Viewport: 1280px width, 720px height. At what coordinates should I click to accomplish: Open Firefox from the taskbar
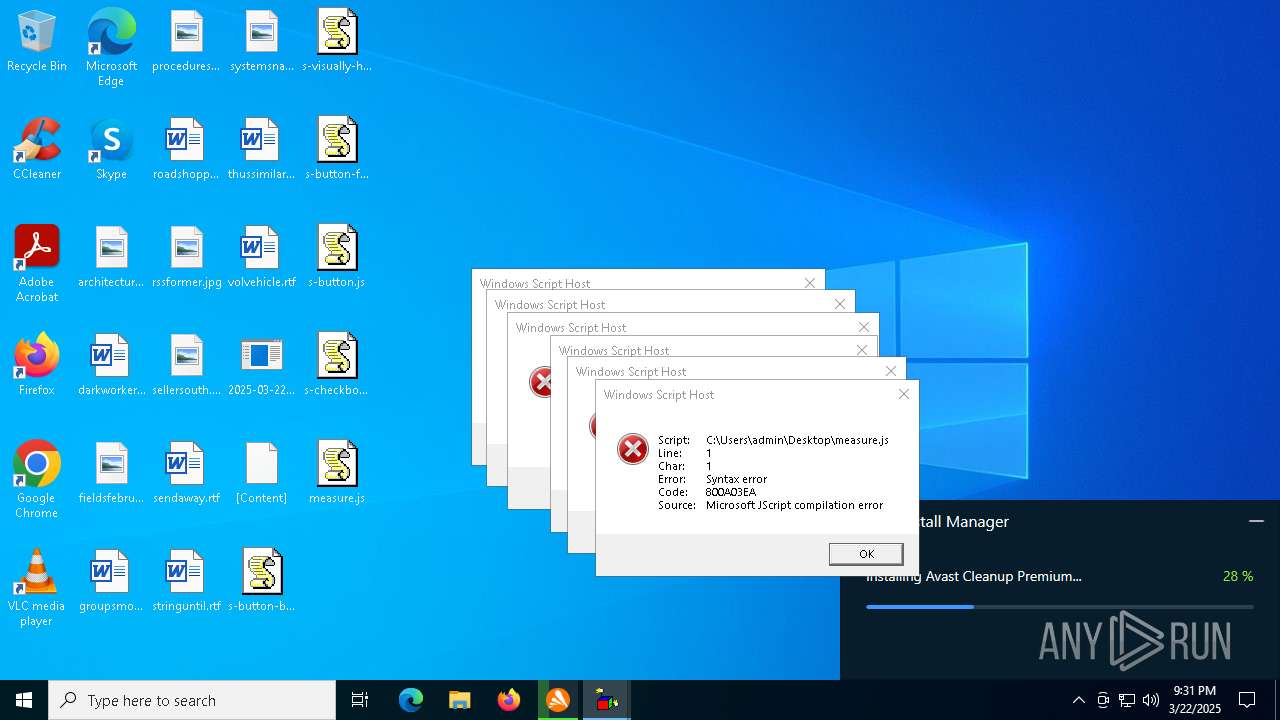(509, 700)
